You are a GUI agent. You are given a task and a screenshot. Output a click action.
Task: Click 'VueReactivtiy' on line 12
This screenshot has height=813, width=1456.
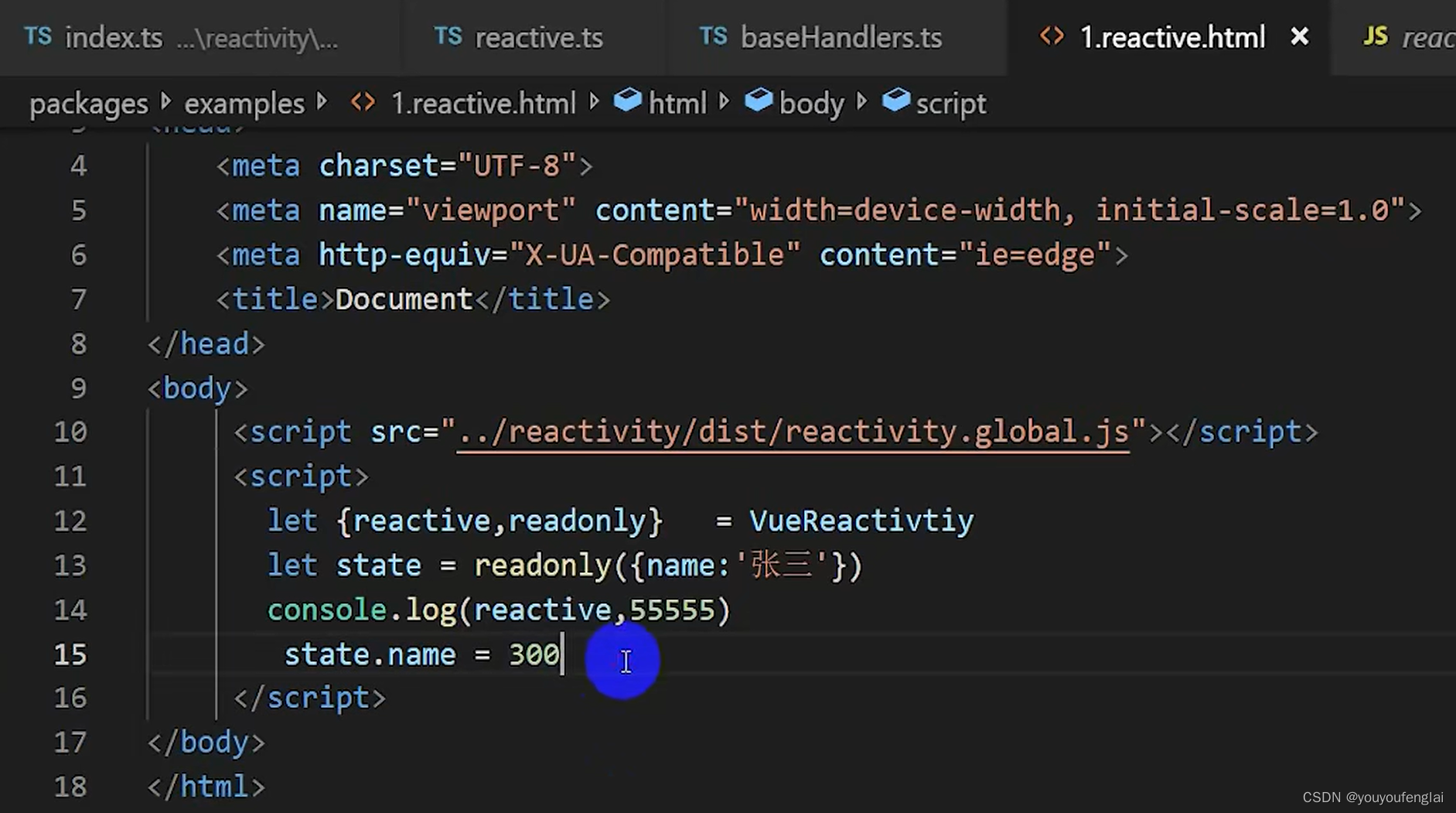click(x=861, y=521)
